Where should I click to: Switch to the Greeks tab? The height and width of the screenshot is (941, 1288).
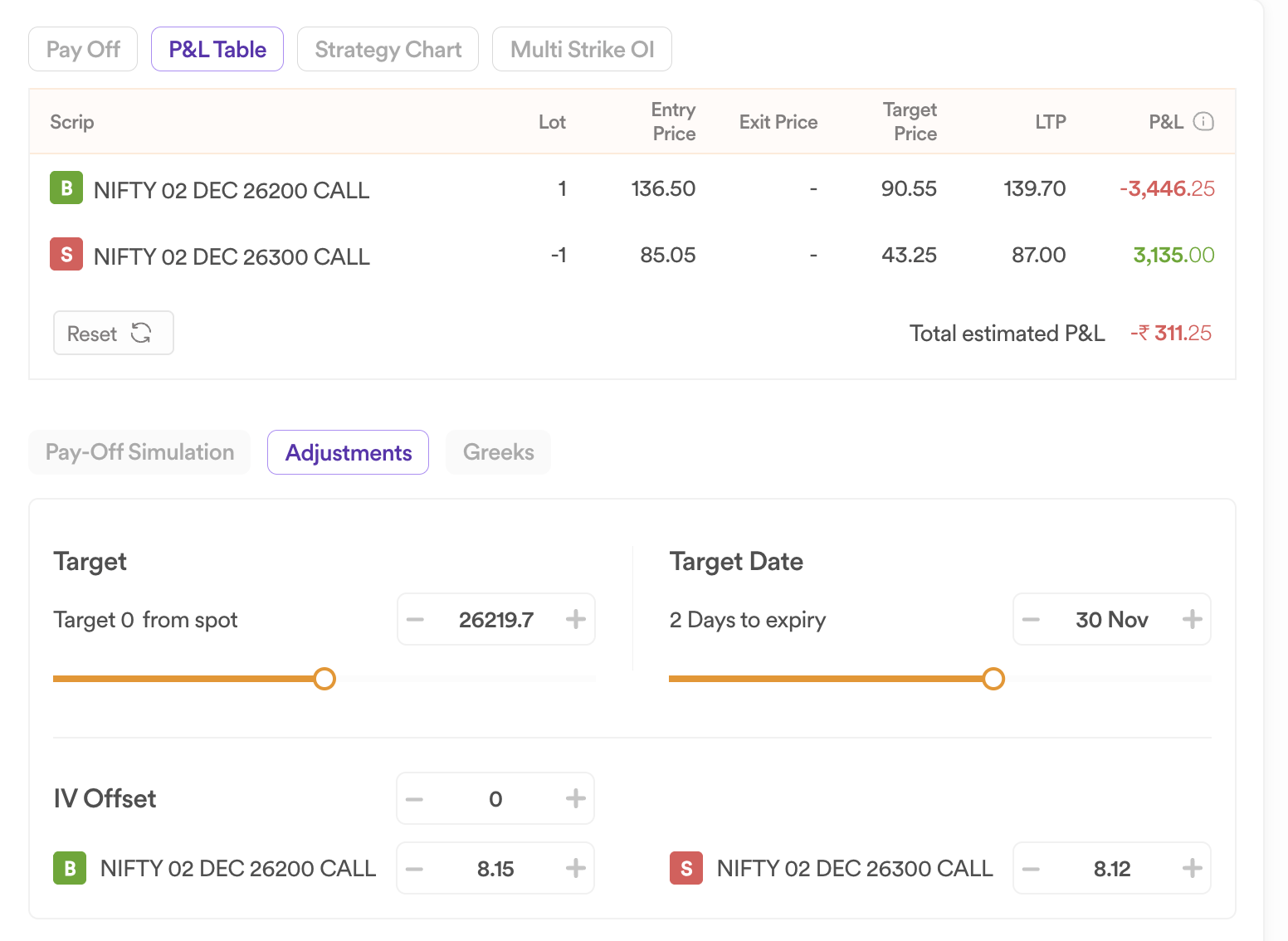pyautogui.click(x=498, y=452)
